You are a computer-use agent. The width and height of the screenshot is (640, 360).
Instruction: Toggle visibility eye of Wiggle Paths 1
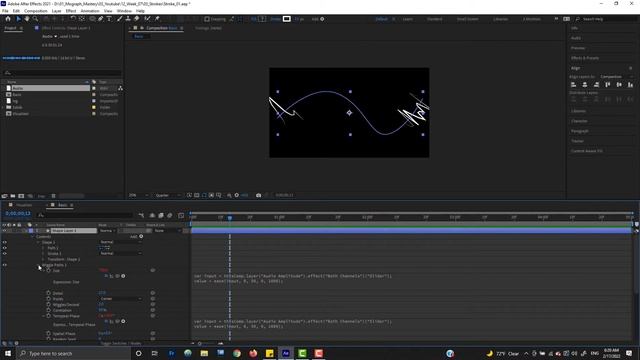4,265
